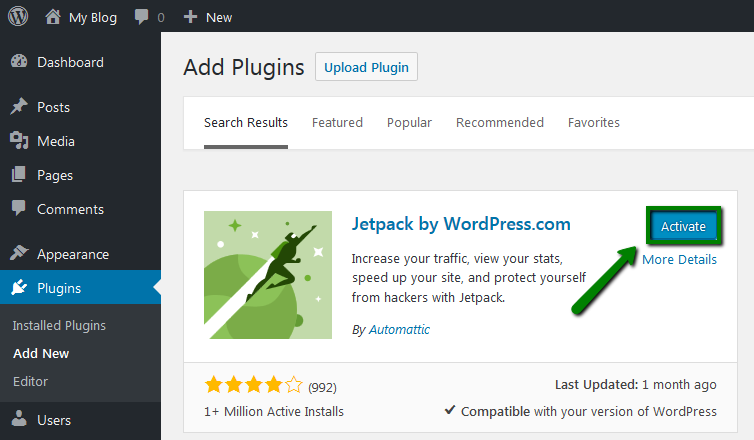Click the Jetpack plugin thumbnail image
754x440 pixels.
[x=268, y=275]
